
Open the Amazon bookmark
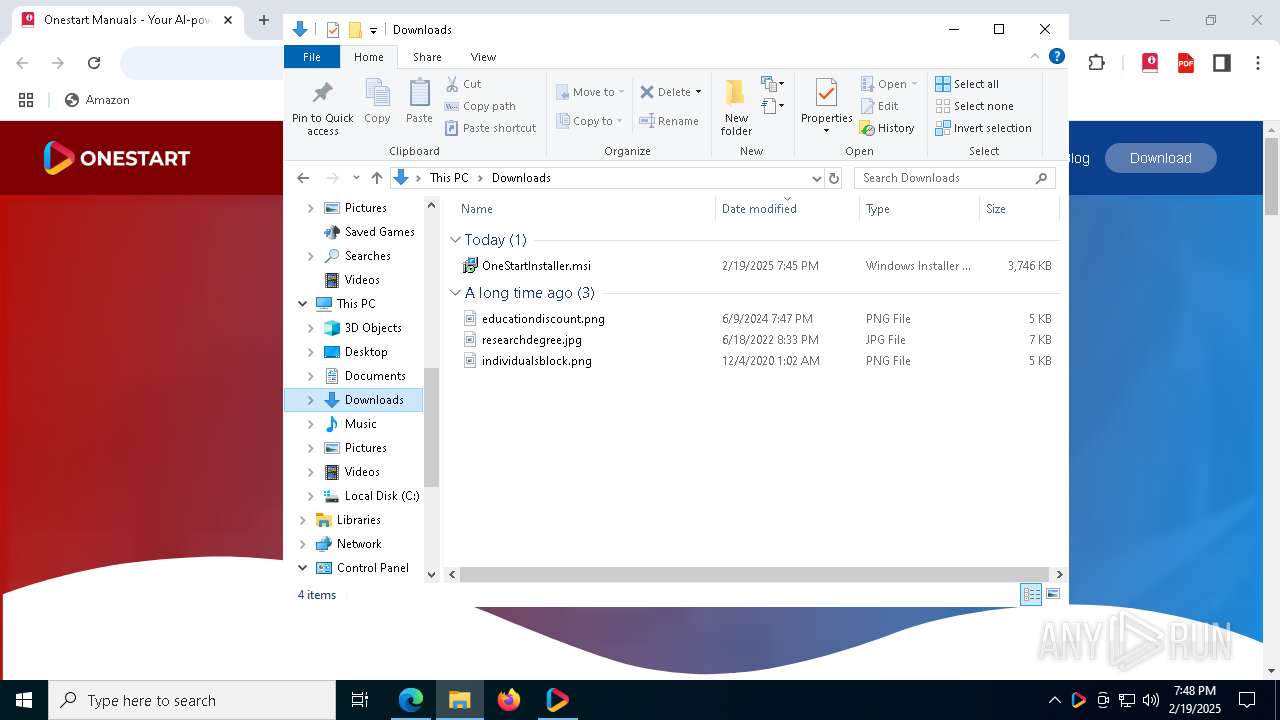[97, 100]
